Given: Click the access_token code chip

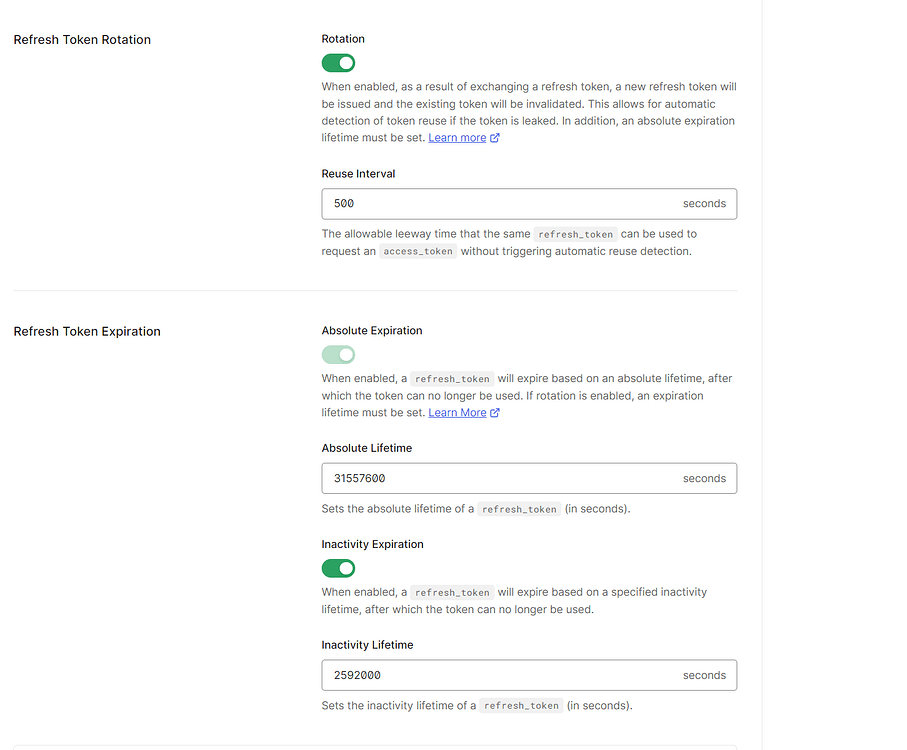Looking at the screenshot, I should click(418, 252).
